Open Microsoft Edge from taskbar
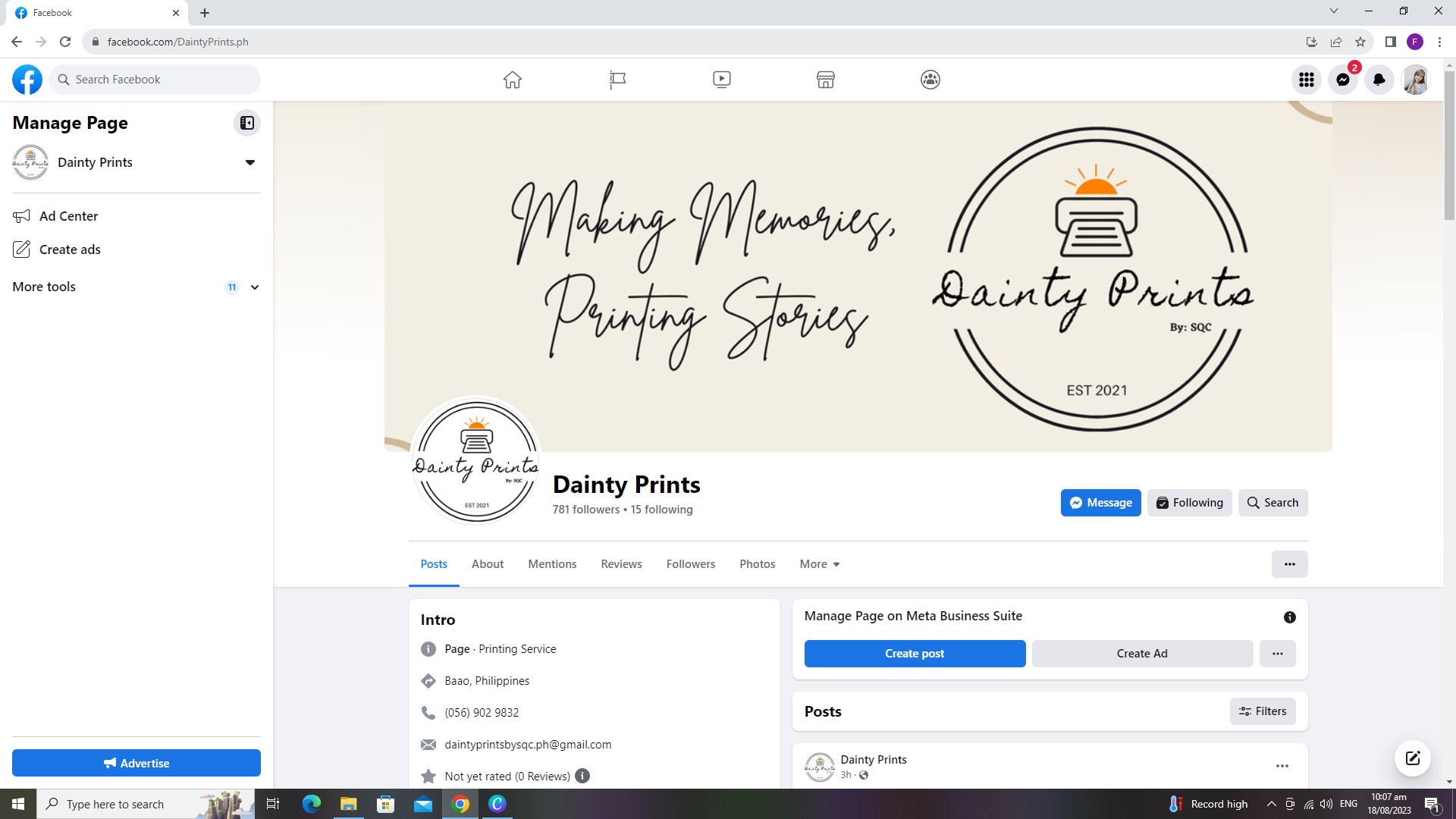Viewport: 1456px width, 819px height. pyautogui.click(x=312, y=804)
